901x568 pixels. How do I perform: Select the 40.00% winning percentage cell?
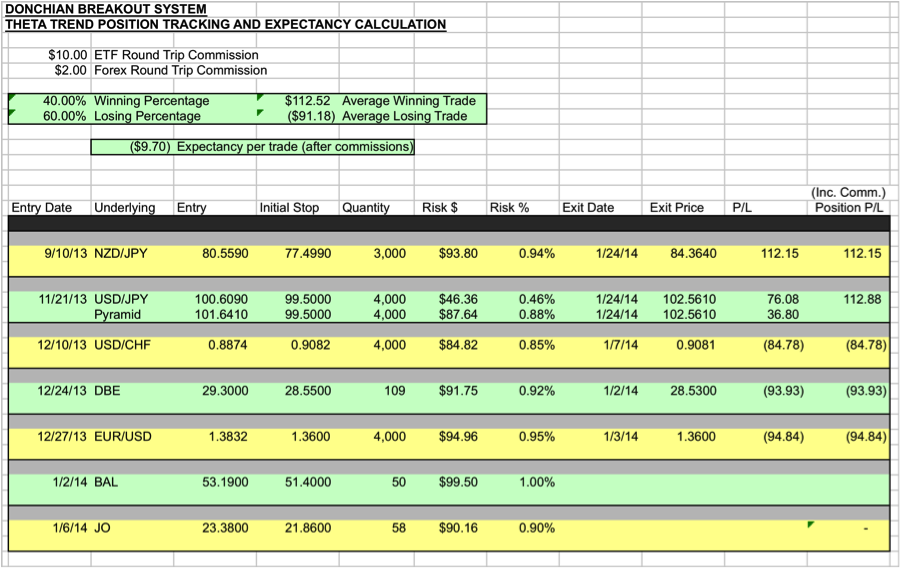(64, 101)
